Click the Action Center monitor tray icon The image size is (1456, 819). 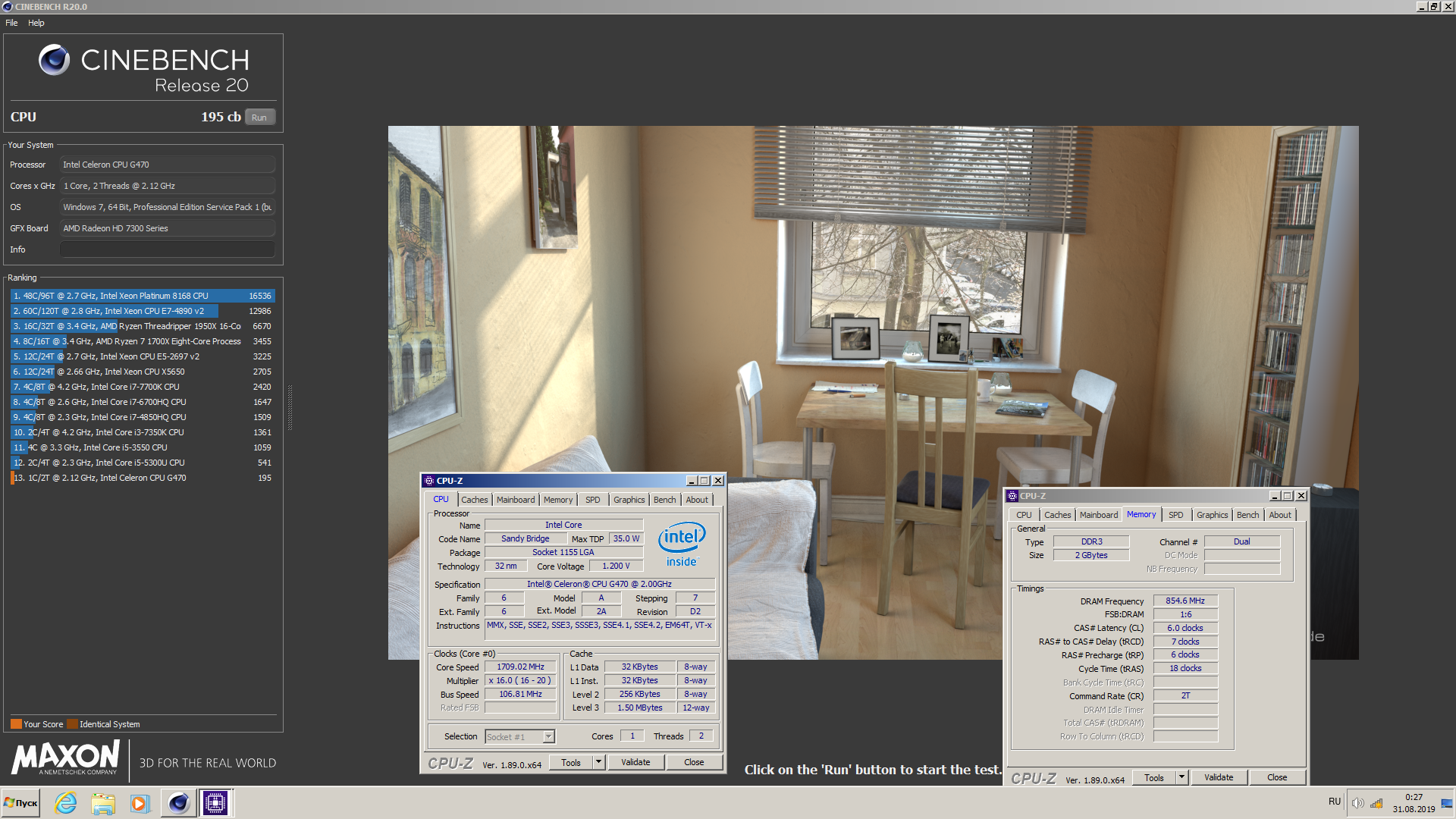tap(1447, 802)
